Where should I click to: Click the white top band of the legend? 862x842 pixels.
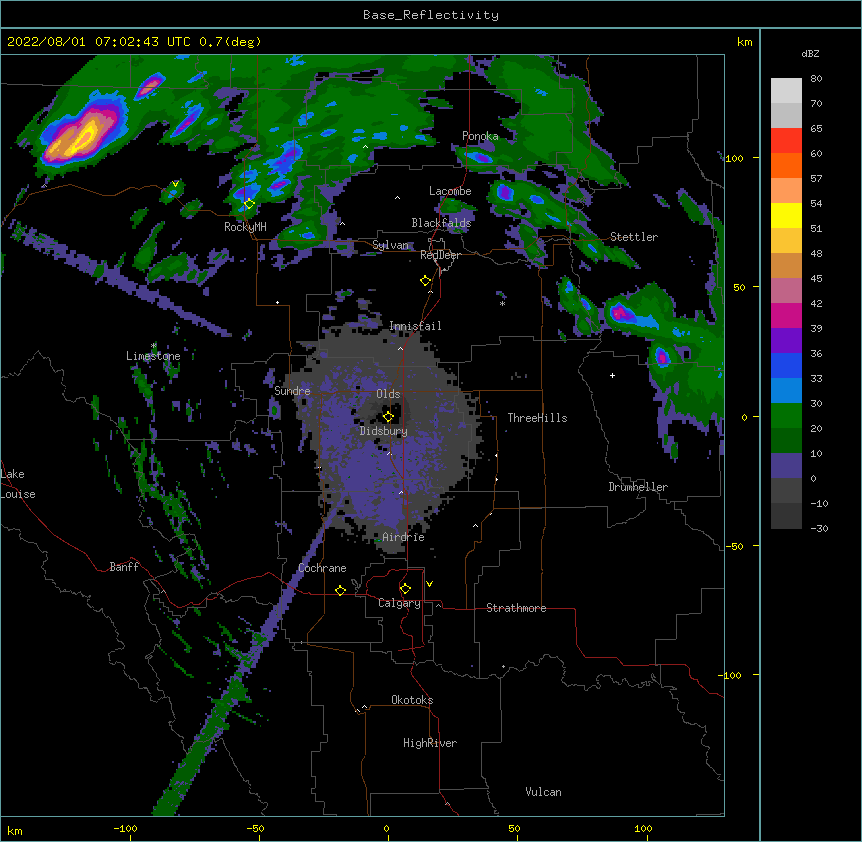[786, 91]
